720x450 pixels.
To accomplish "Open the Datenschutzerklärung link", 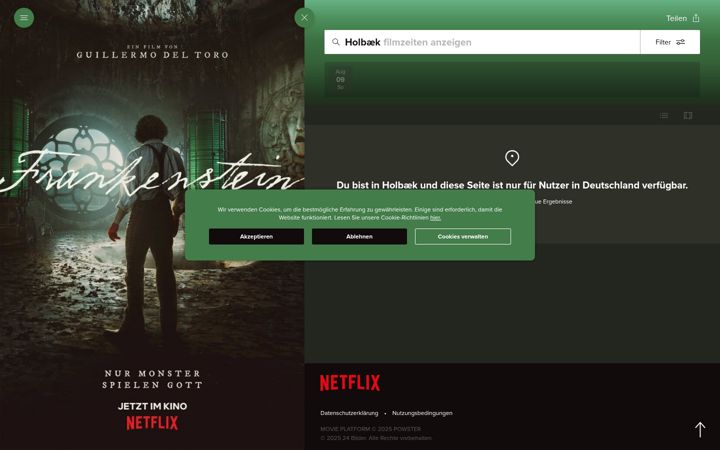I will 349,413.
